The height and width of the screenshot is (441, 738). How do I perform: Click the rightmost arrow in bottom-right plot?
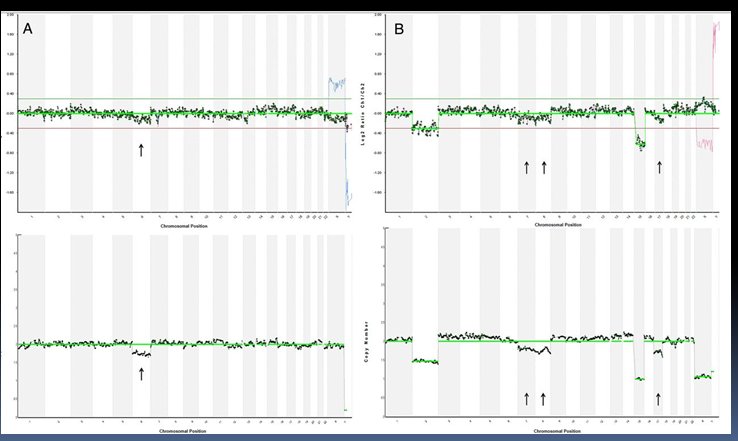click(x=658, y=398)
